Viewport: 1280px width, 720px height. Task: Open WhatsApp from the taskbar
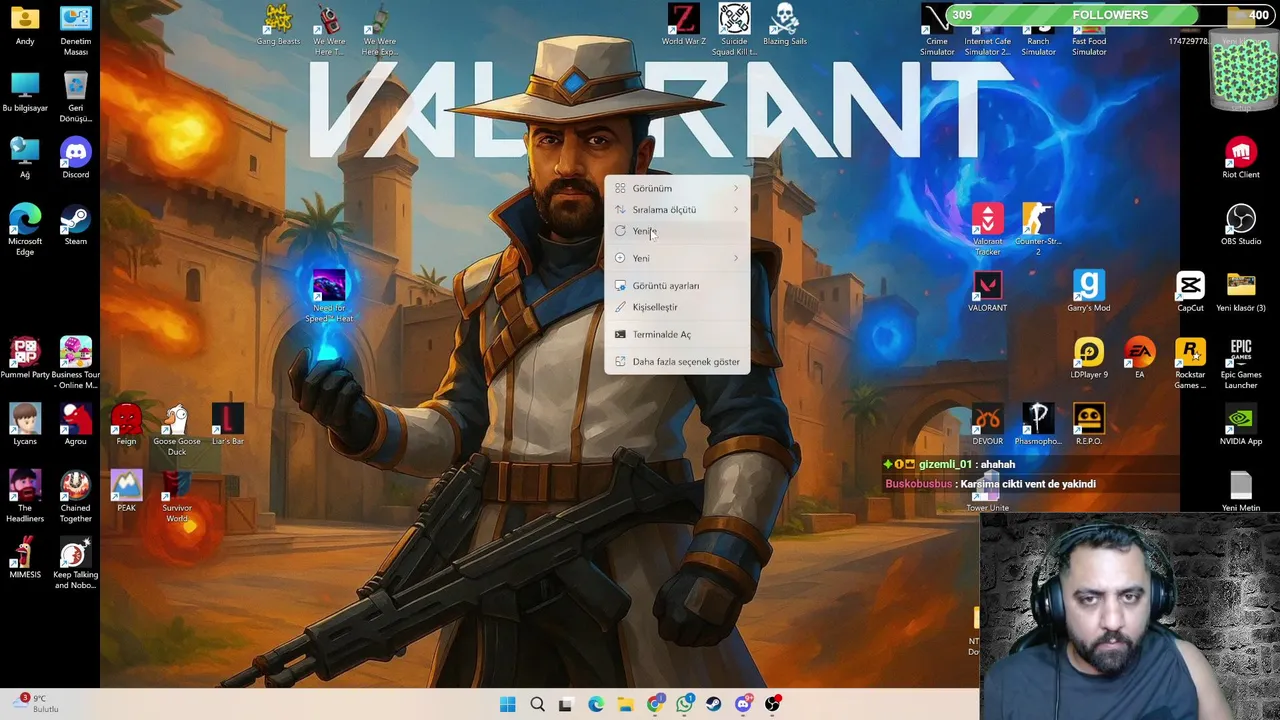[684, 704]
